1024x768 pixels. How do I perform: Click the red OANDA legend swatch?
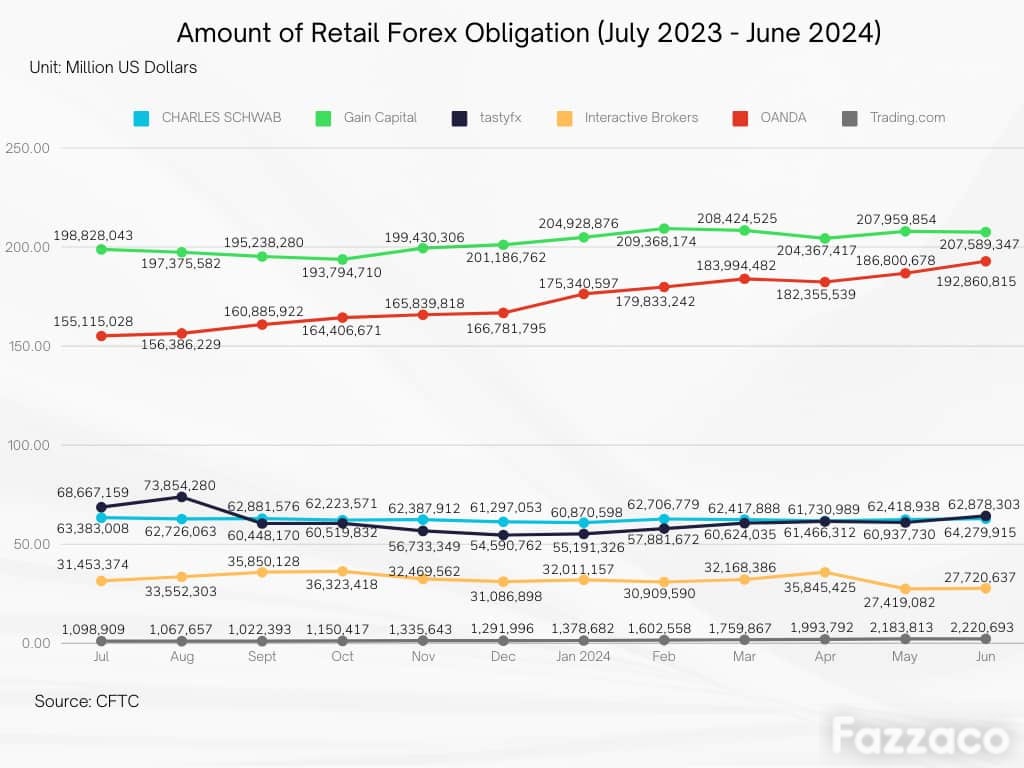pos(740,118)
